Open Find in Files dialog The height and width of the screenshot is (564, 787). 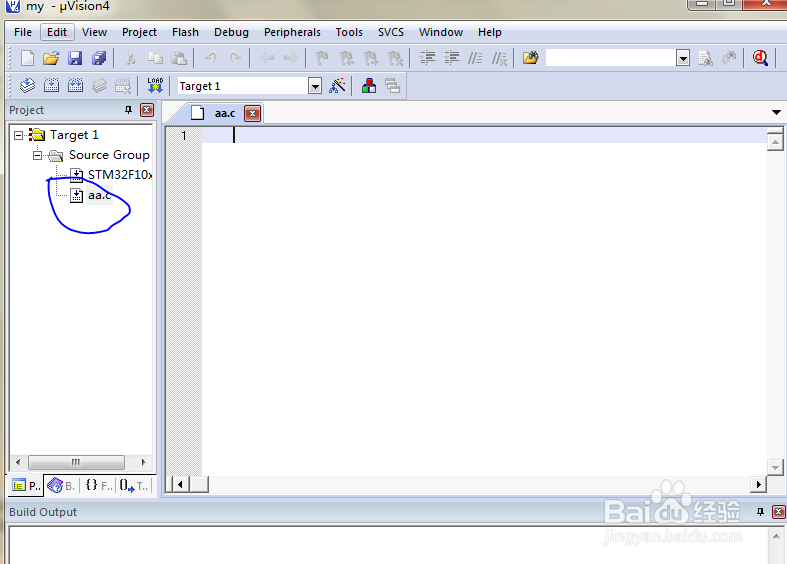(531, 58)
